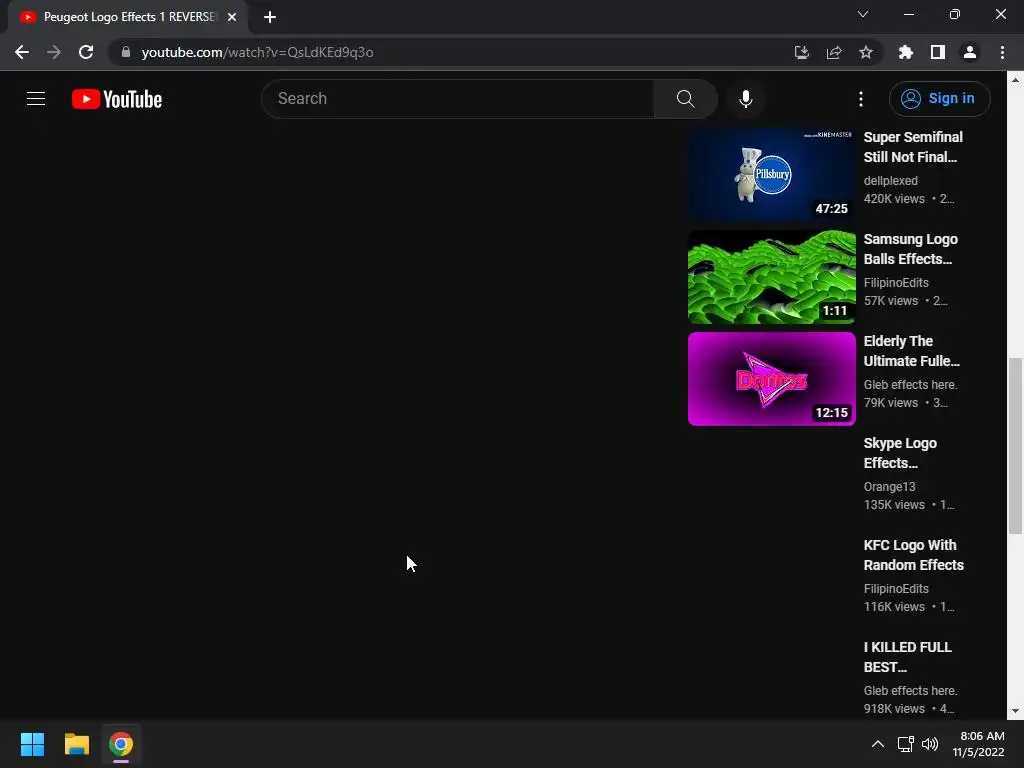Toggle Chrome side panel
The image size is (1024, 768).
937,52
